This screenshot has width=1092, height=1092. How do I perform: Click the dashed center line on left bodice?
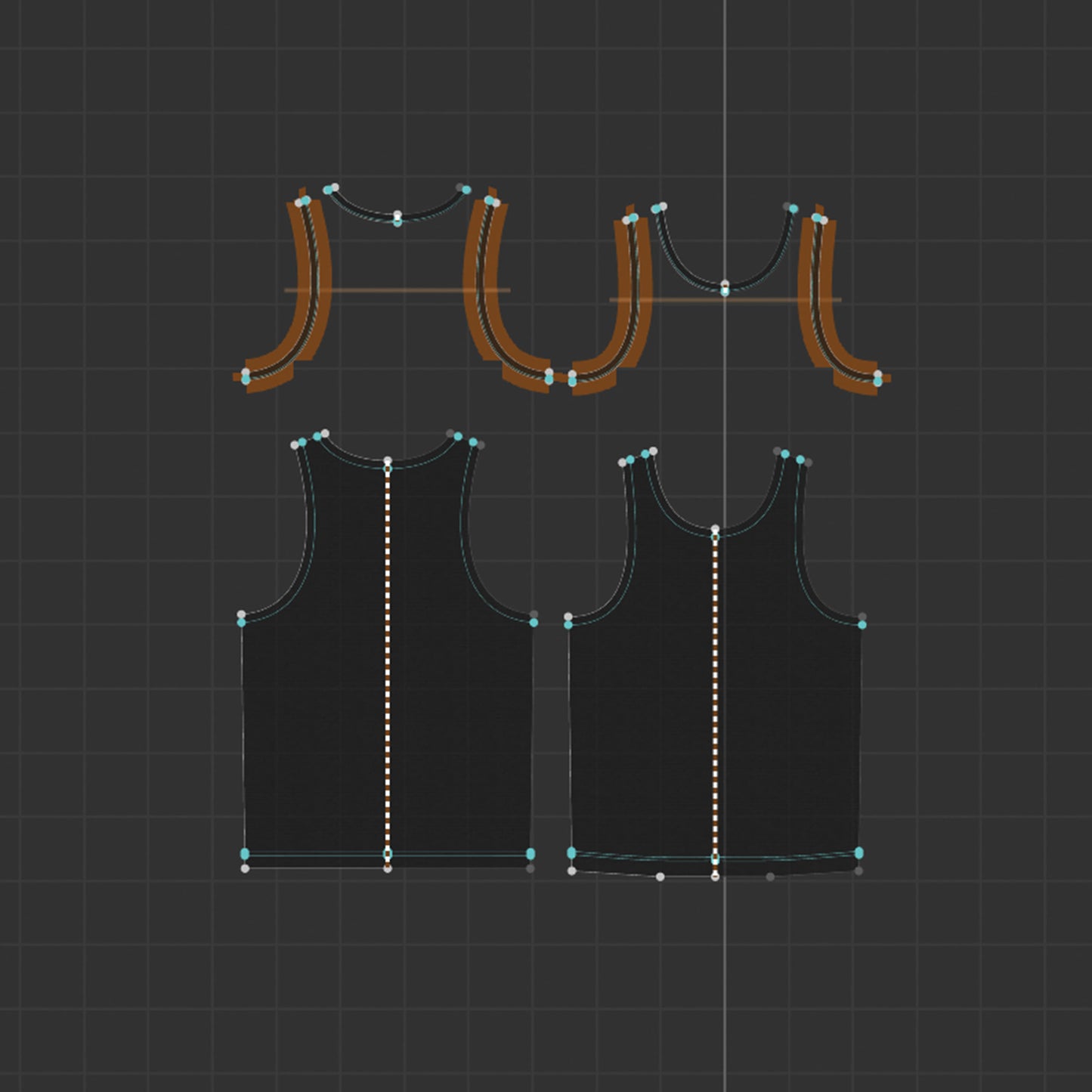point(388,665)
